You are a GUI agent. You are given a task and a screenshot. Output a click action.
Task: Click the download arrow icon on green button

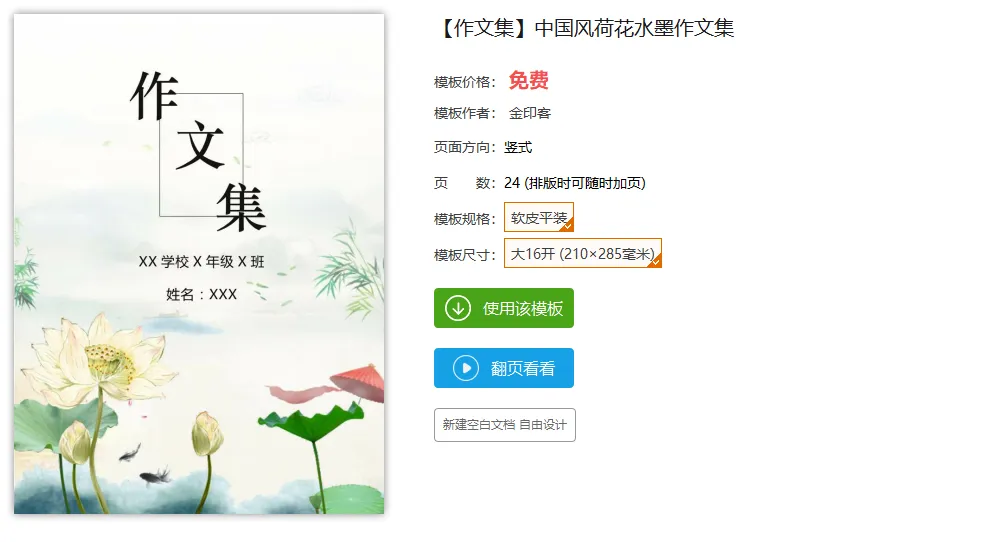458,308
